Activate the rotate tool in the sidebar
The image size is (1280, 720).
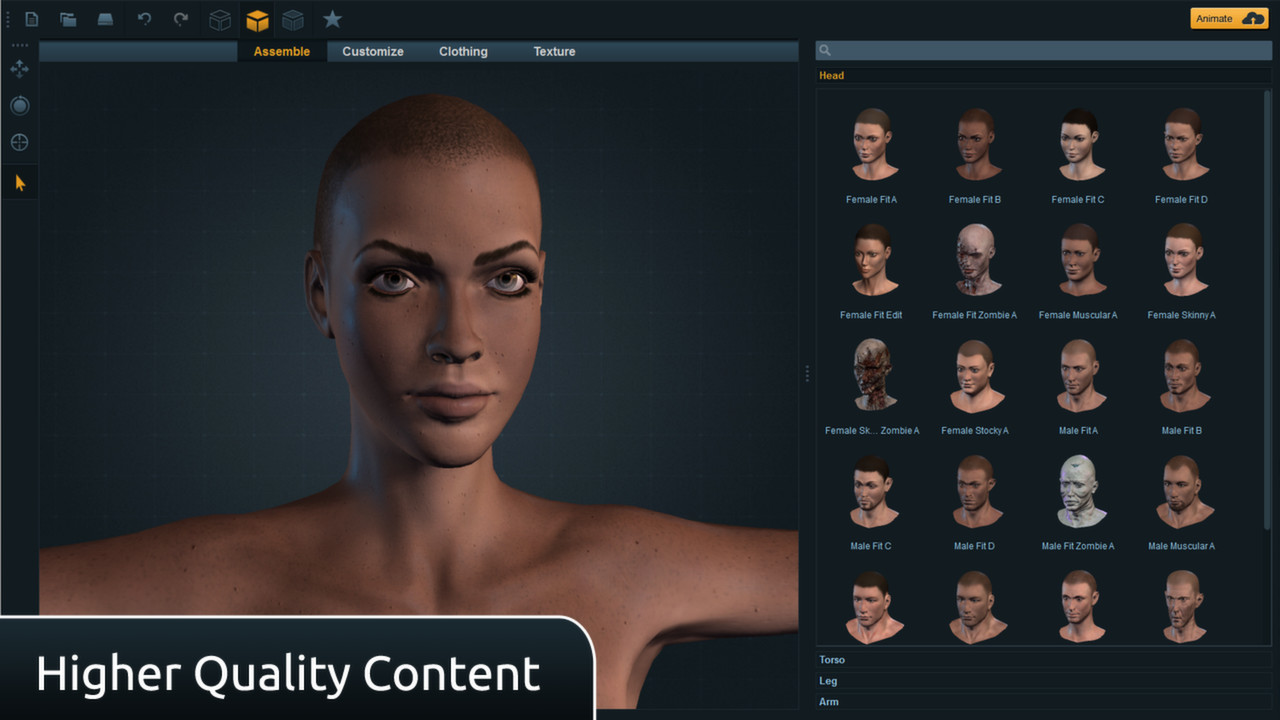(x=20, y=105)
